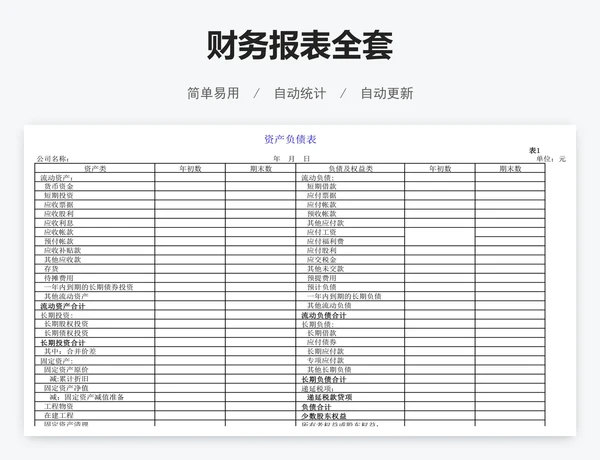Click 一年内到期的长期债券投资 row label
This screenshot has height=460, width=600.
coord(88,287)
